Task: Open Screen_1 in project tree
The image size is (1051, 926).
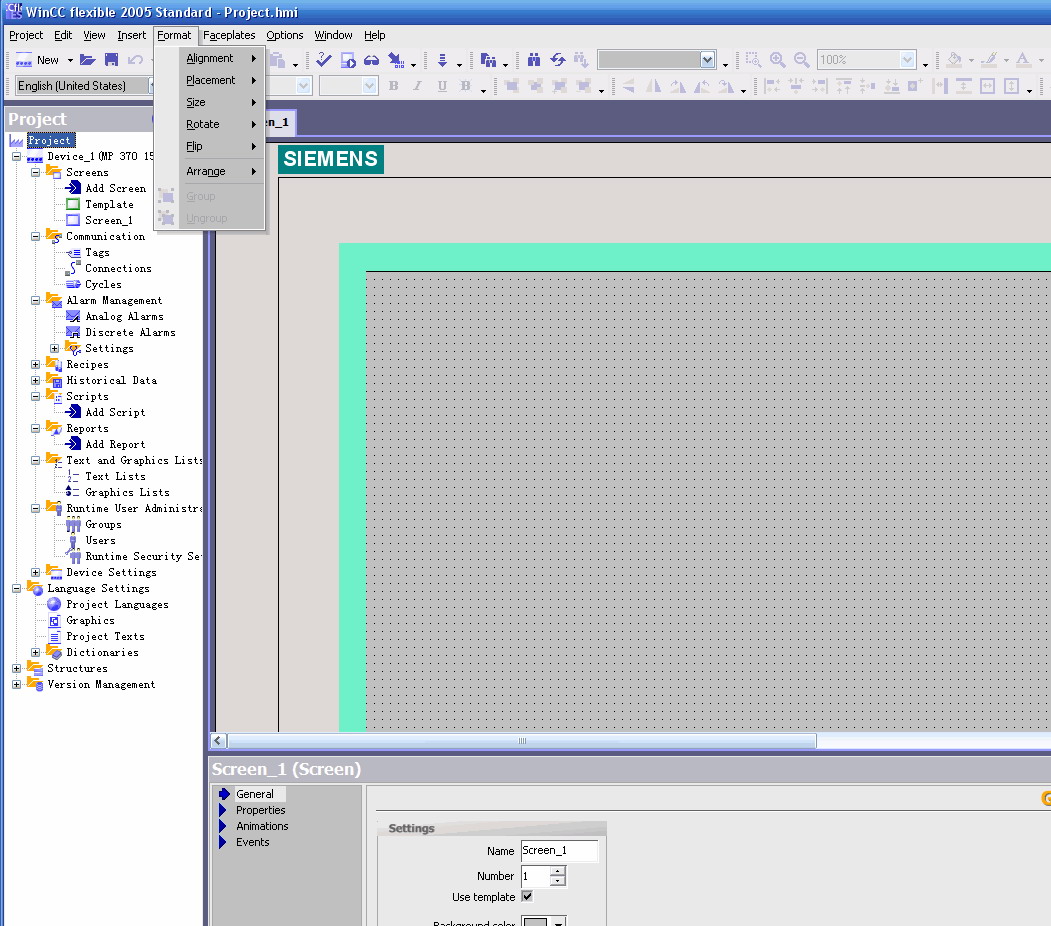Action: 109,220
